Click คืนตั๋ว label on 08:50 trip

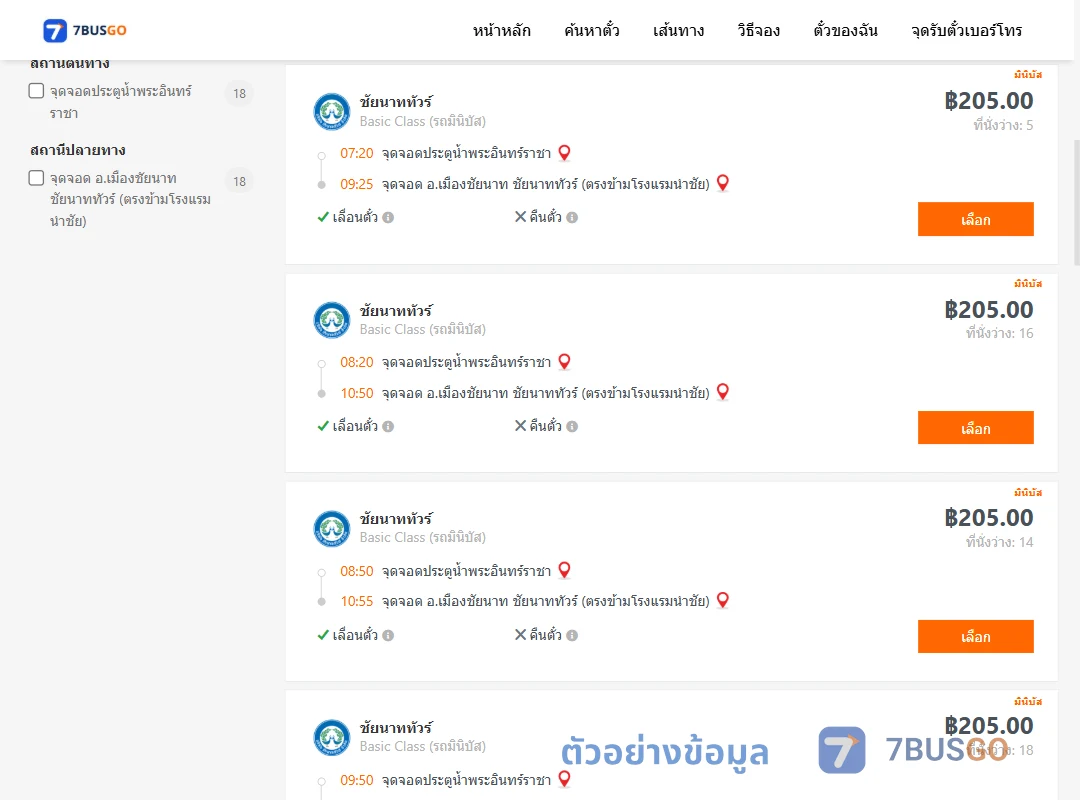coord(546,635)
